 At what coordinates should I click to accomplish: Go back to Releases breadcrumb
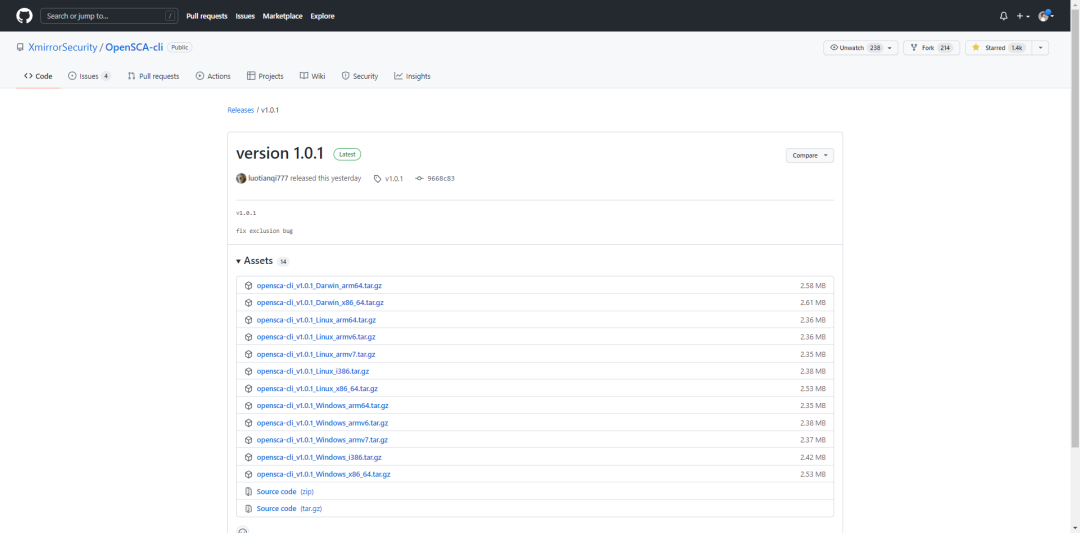pos(240,110)
